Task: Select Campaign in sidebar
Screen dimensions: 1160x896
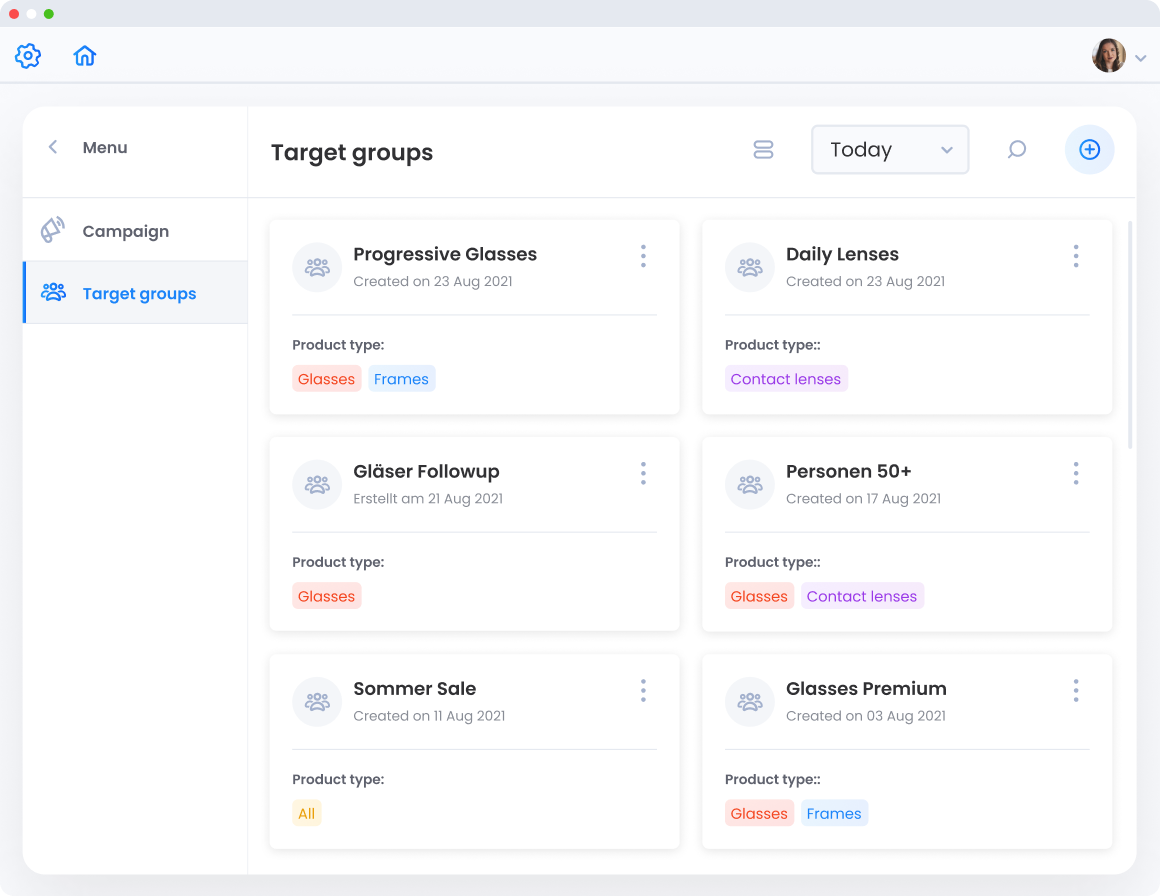Action: coord(125,231)
